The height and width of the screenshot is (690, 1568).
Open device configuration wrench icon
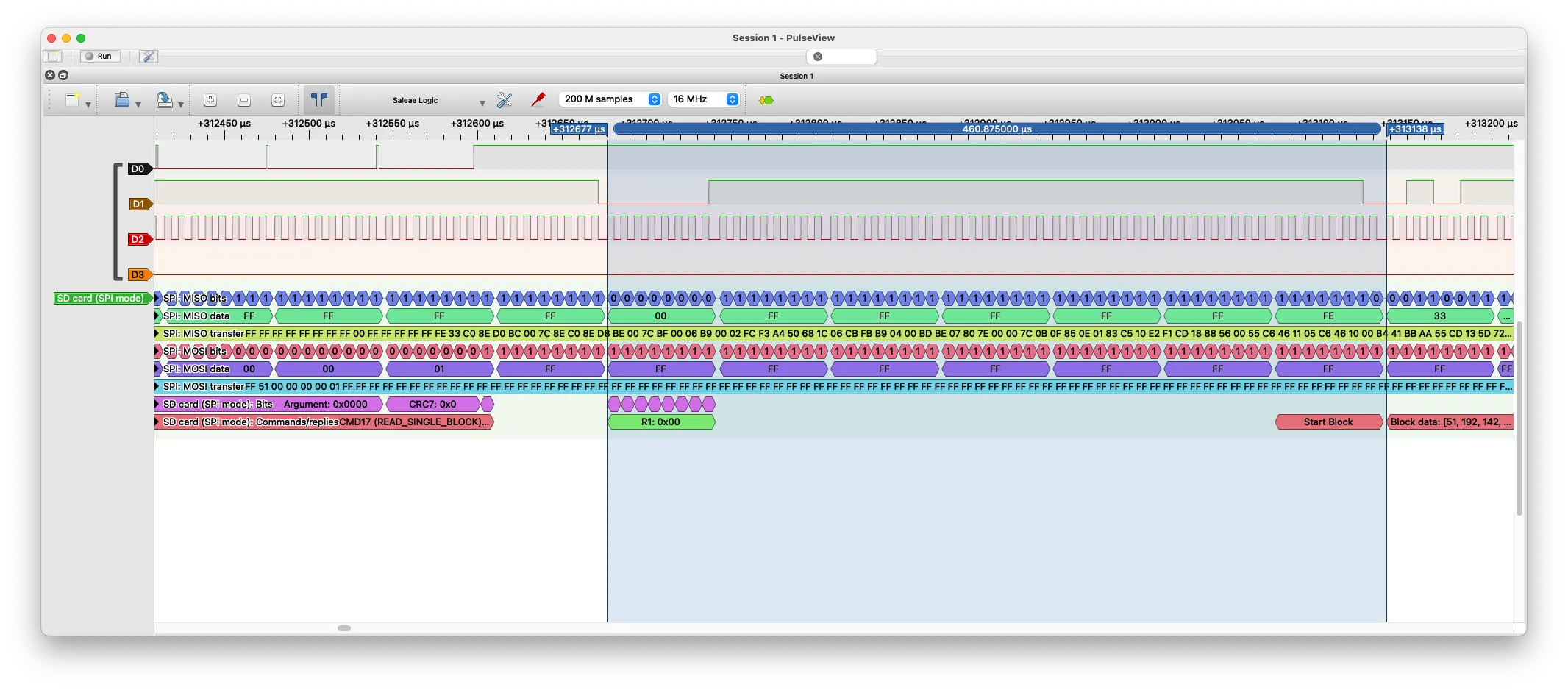click(x=505, y=100)
